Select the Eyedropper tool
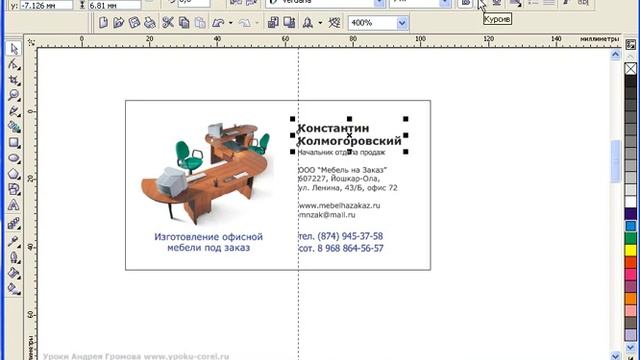The height and width of the screenshot is (360, 640). (x=13, y=241)
